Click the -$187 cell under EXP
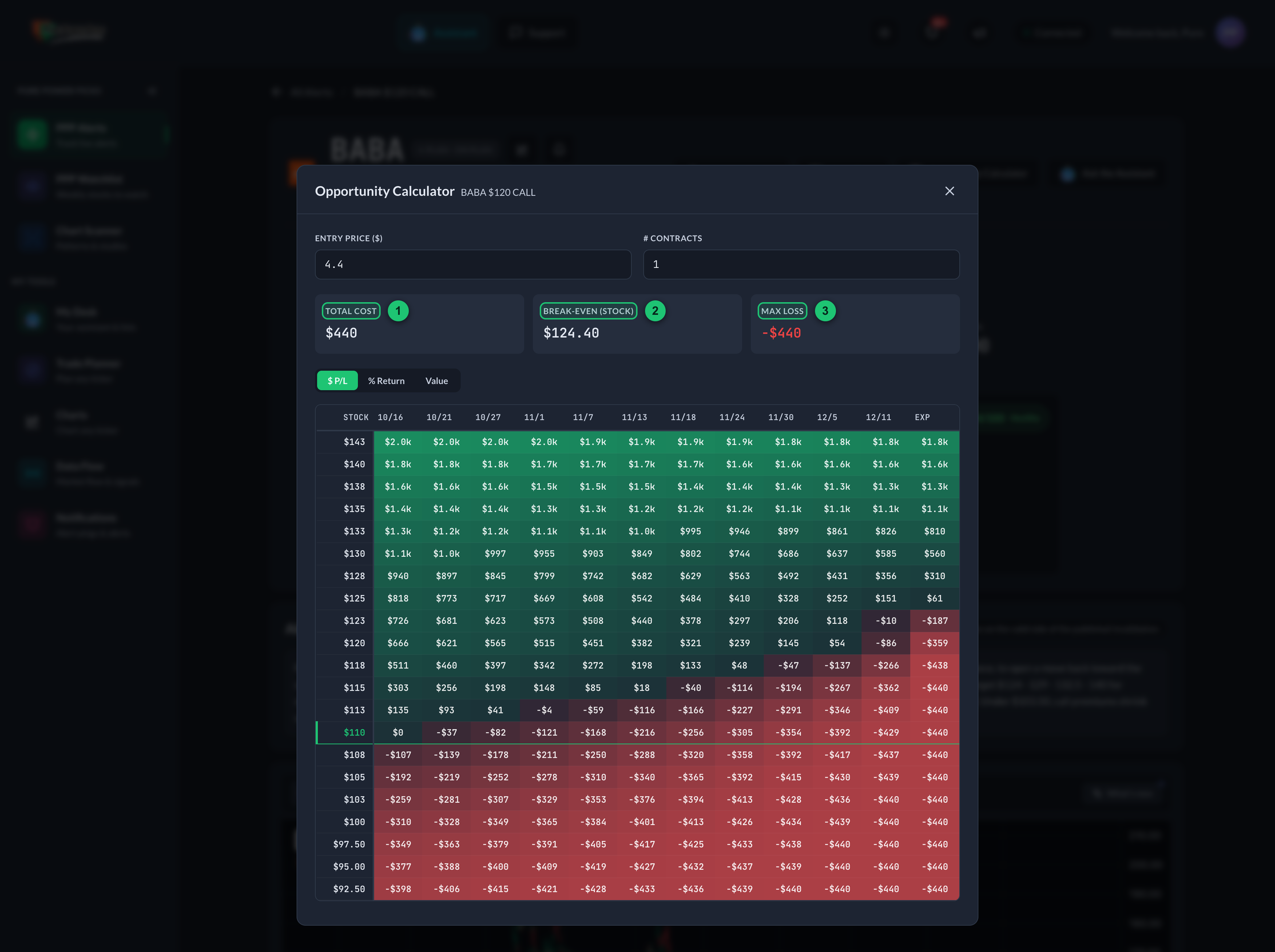This screenshot has height=952, width=1275. coord(935,621)
